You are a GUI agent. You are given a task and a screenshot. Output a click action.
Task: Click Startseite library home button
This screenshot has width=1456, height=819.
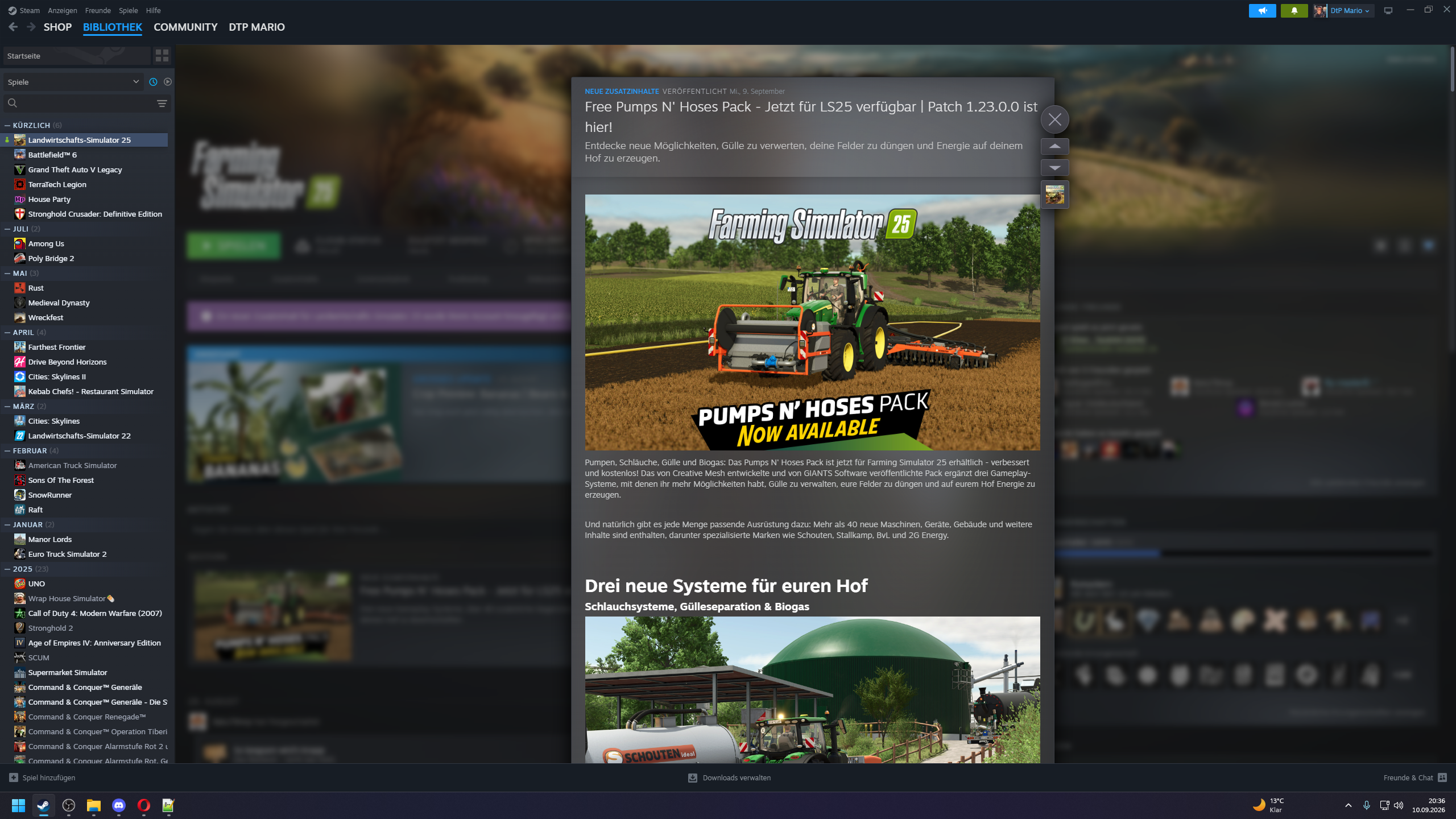click(77, 56)
